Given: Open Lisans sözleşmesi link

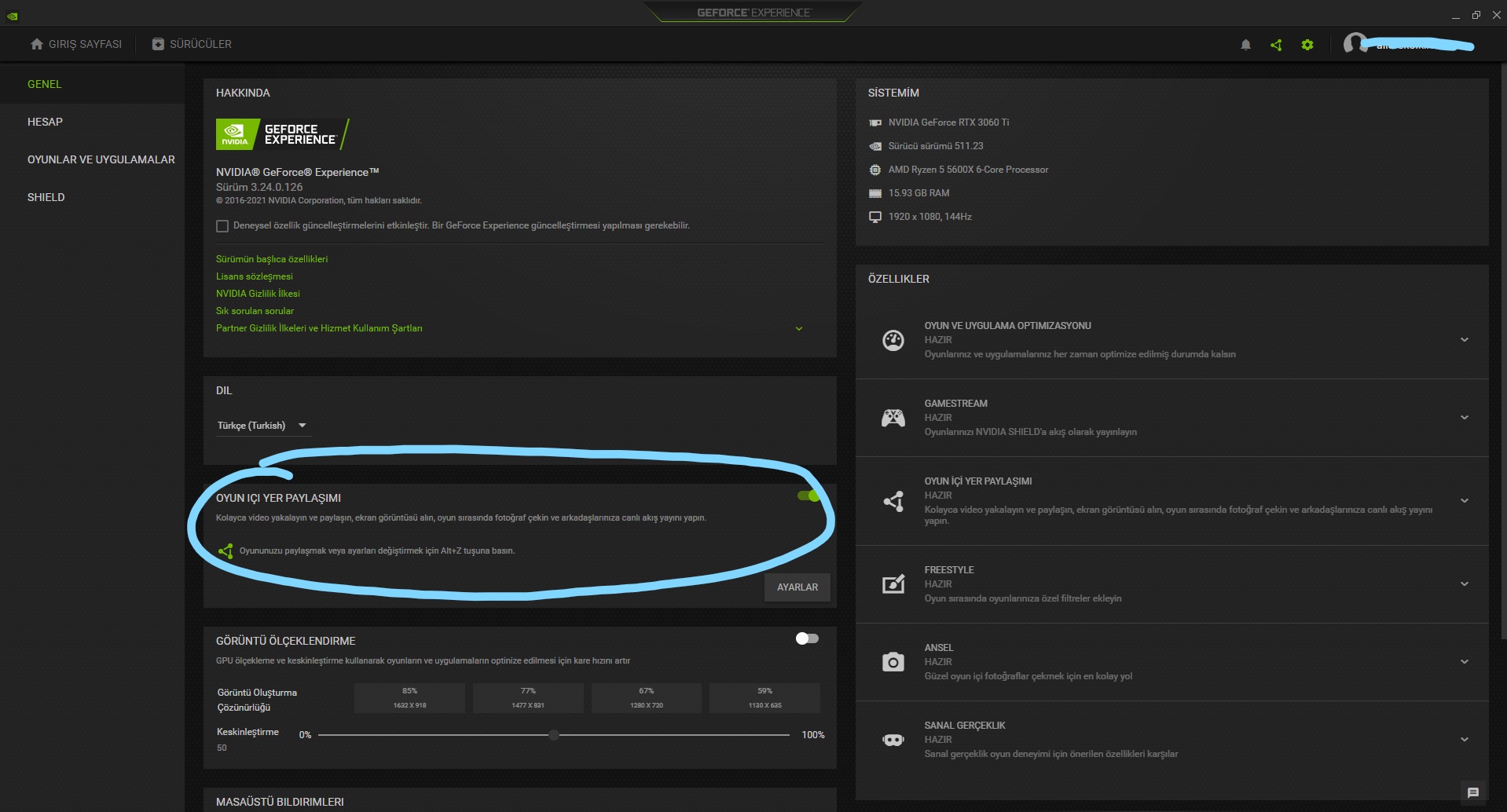Looking at the screenshot, I should coord(255,276).
